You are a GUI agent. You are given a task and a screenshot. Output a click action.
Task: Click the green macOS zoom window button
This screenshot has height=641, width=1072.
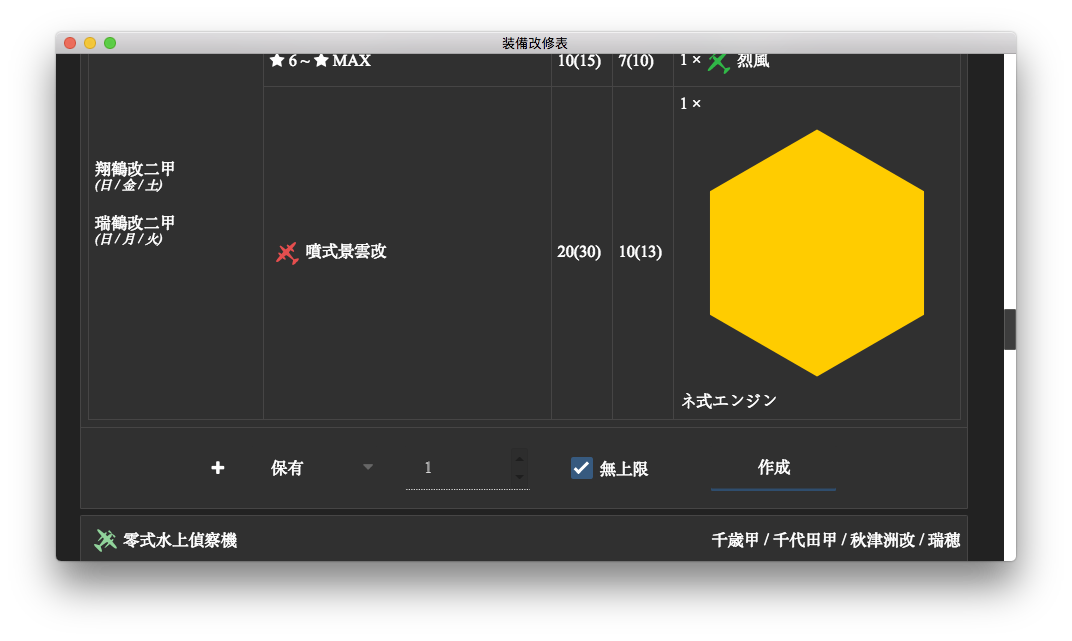pyautogui.click(x=110, y=43)
